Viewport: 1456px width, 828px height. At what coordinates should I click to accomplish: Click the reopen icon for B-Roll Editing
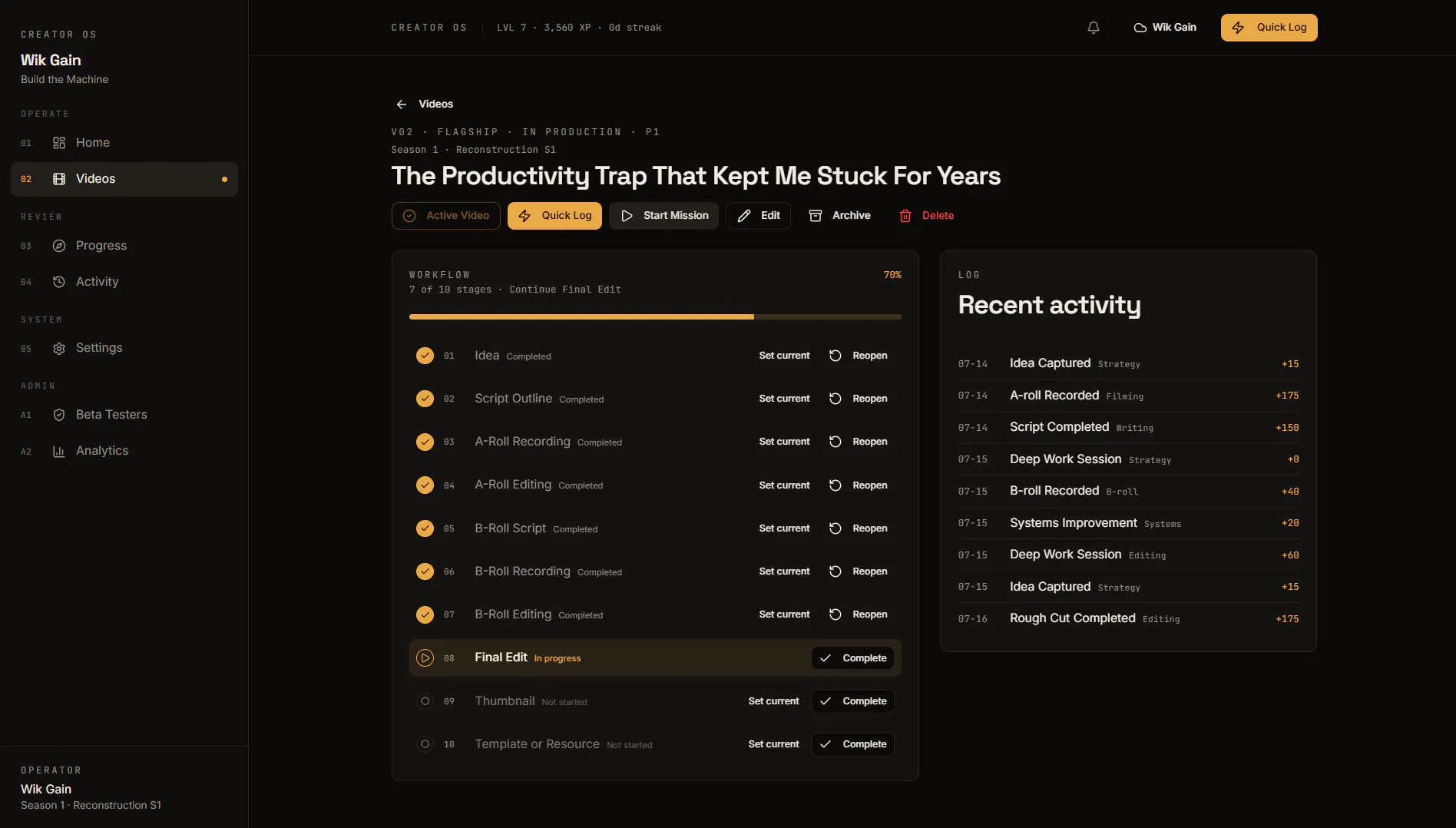[x=836, y=614]
